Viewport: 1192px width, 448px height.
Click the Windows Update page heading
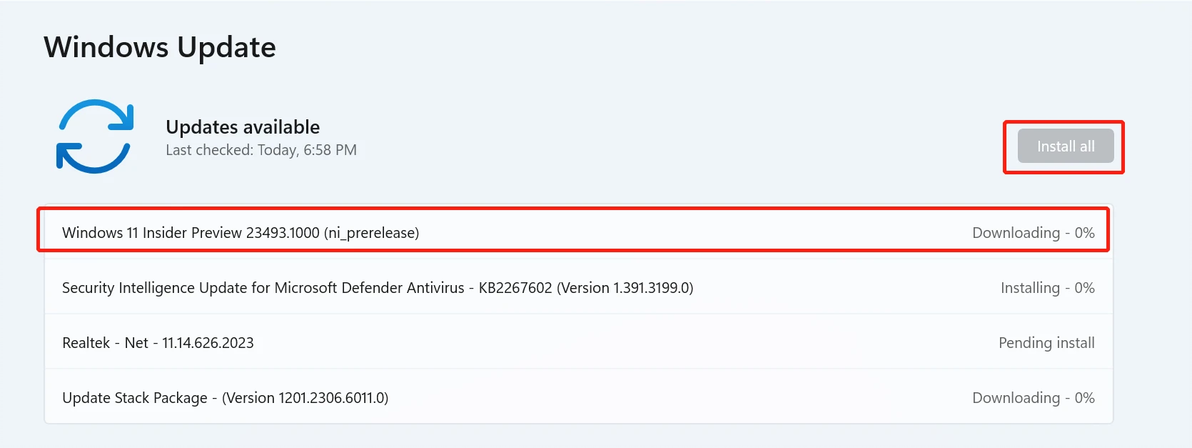pyautogui.click(x=160, y=46)
